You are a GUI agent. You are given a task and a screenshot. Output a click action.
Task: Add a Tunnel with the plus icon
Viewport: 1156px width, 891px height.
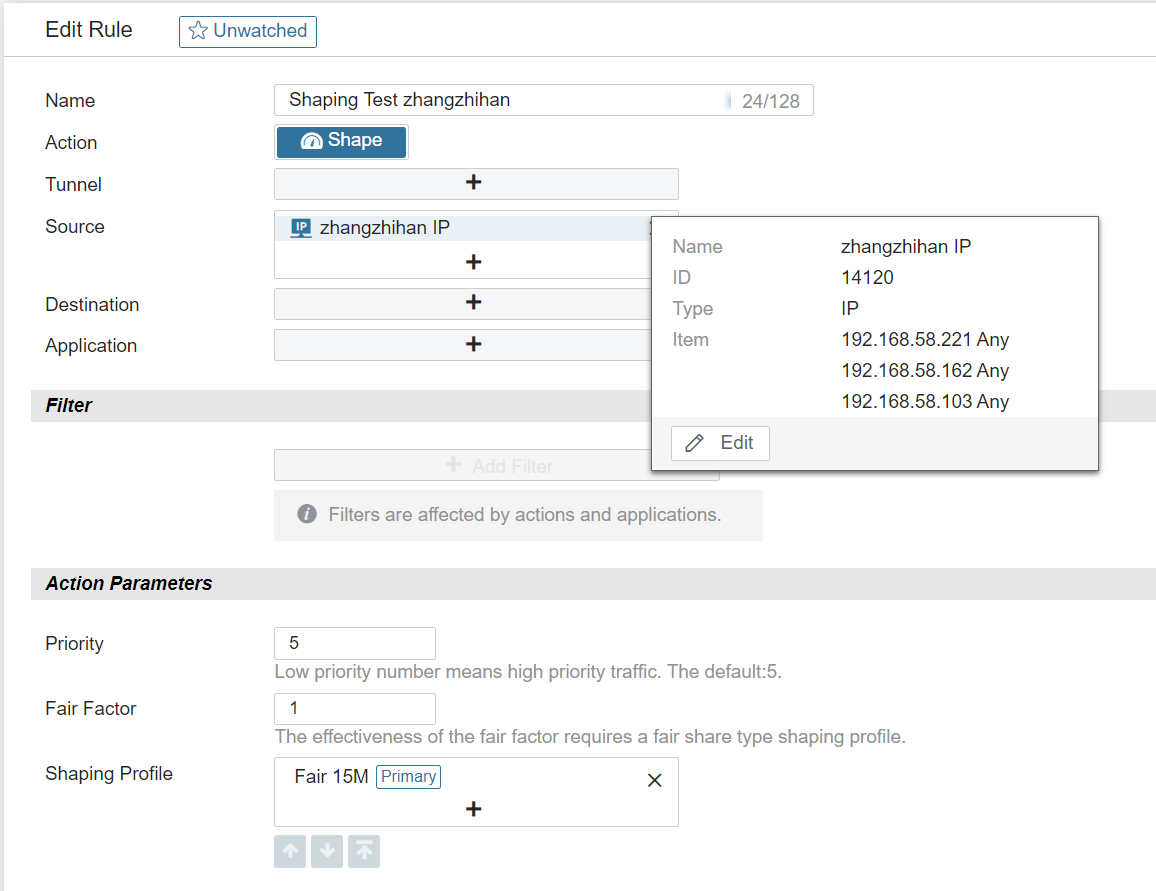click(474, 183)
